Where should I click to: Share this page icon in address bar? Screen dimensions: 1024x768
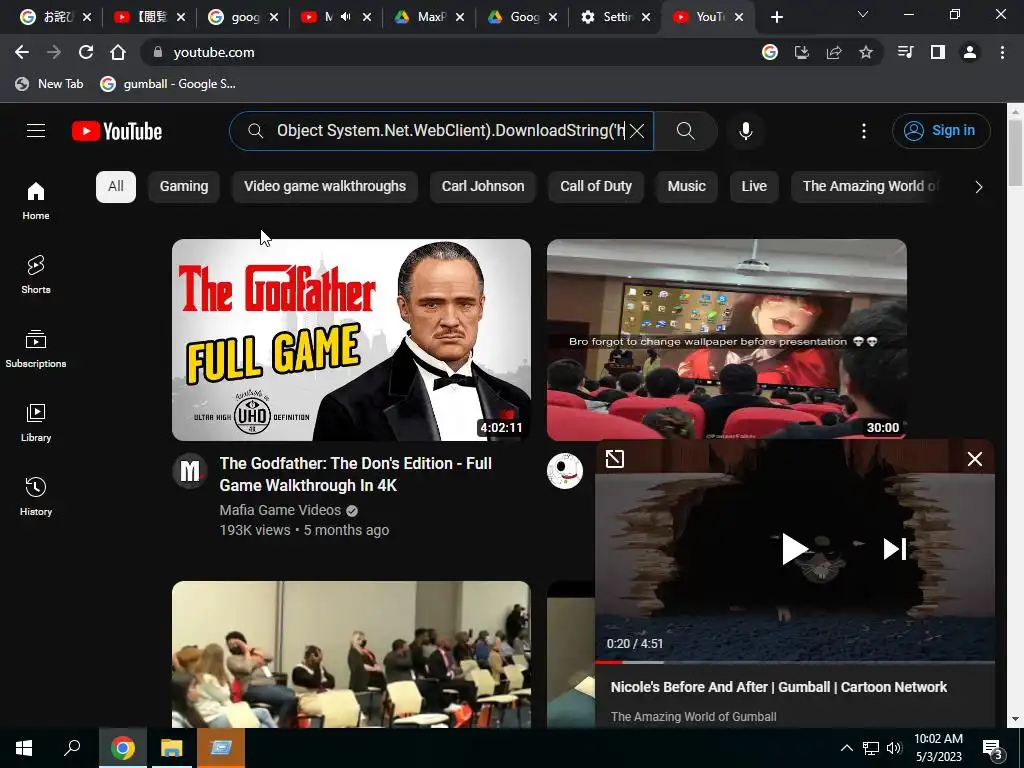pyautogui.click(x=834, y=52)
